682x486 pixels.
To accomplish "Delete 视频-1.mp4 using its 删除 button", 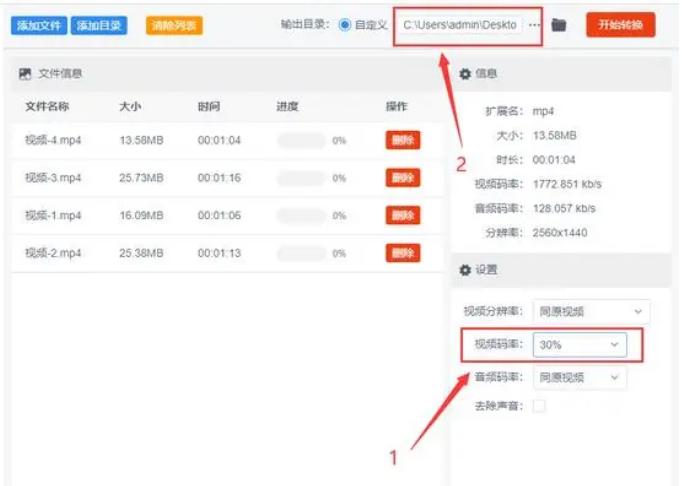I will pyautogui.click(x=403, y=215).
